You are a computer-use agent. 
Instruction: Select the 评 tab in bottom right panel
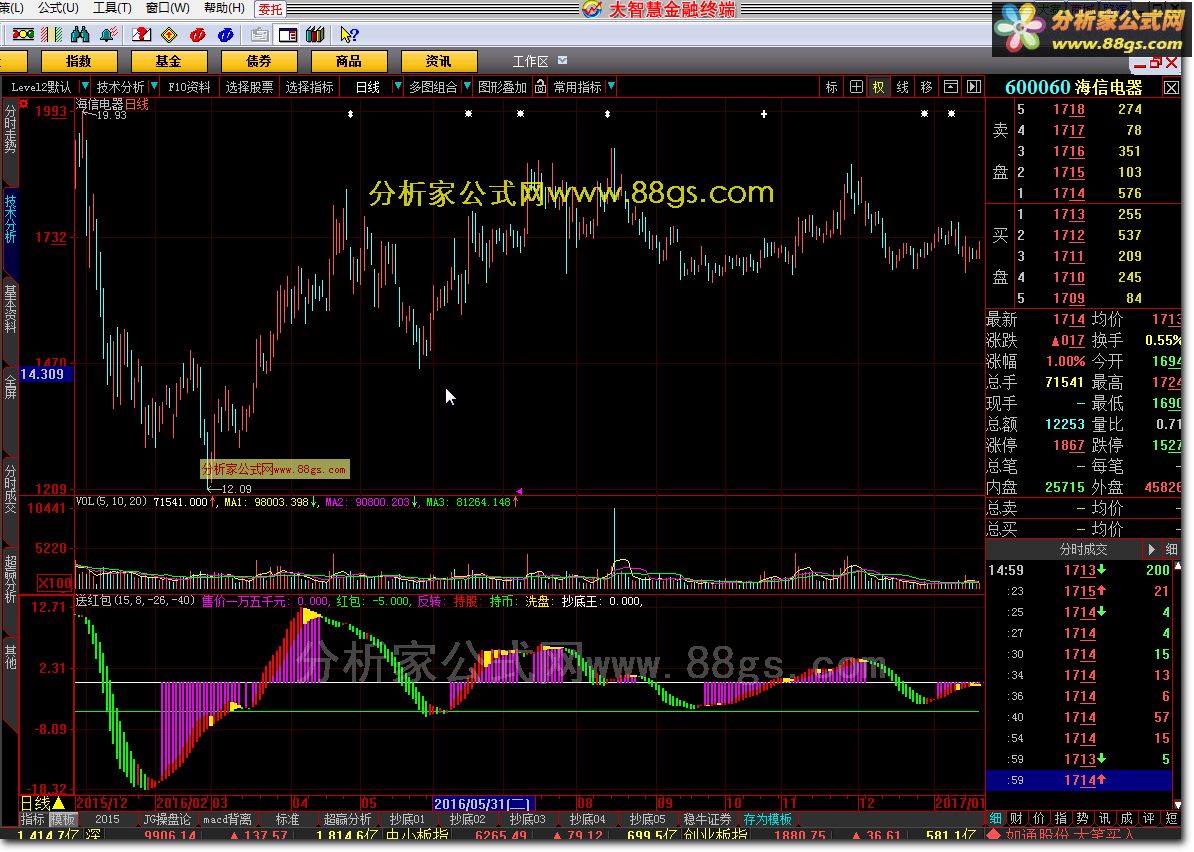[1148, 818]
